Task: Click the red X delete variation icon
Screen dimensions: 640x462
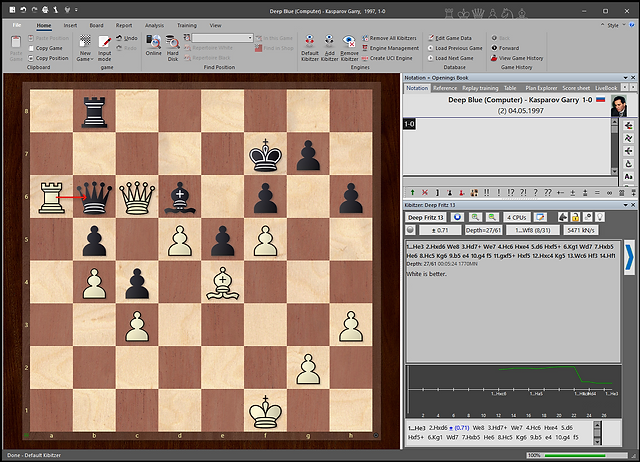Action: click(425, 192)
